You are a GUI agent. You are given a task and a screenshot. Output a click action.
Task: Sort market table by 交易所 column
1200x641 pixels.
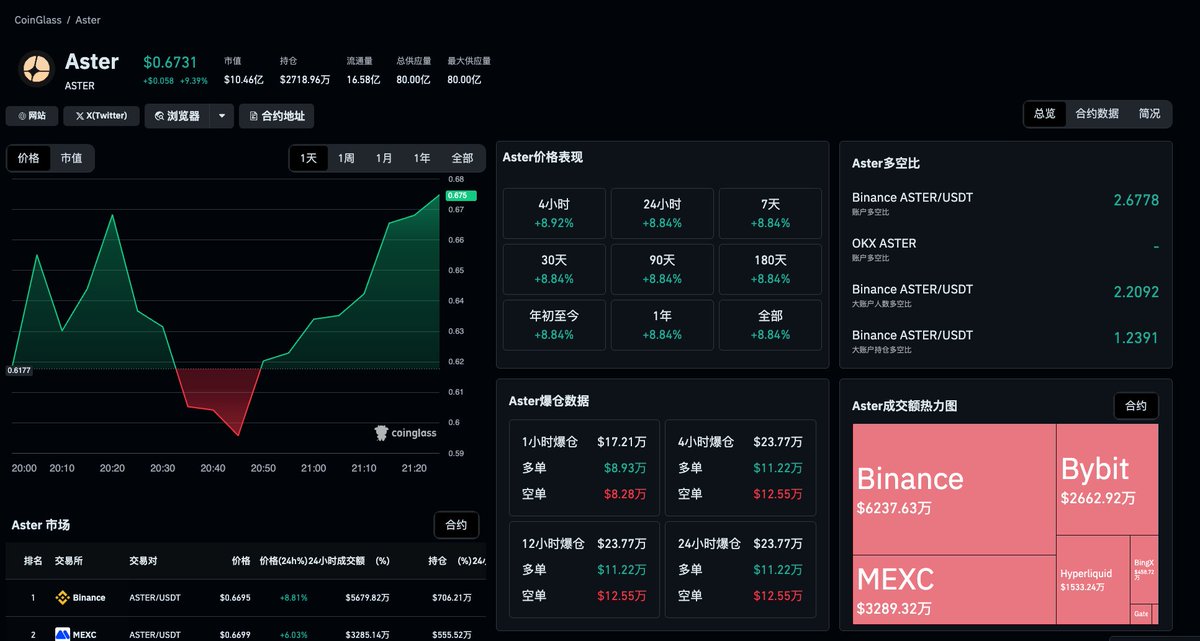pyautogui.click(x=70, y=562)
